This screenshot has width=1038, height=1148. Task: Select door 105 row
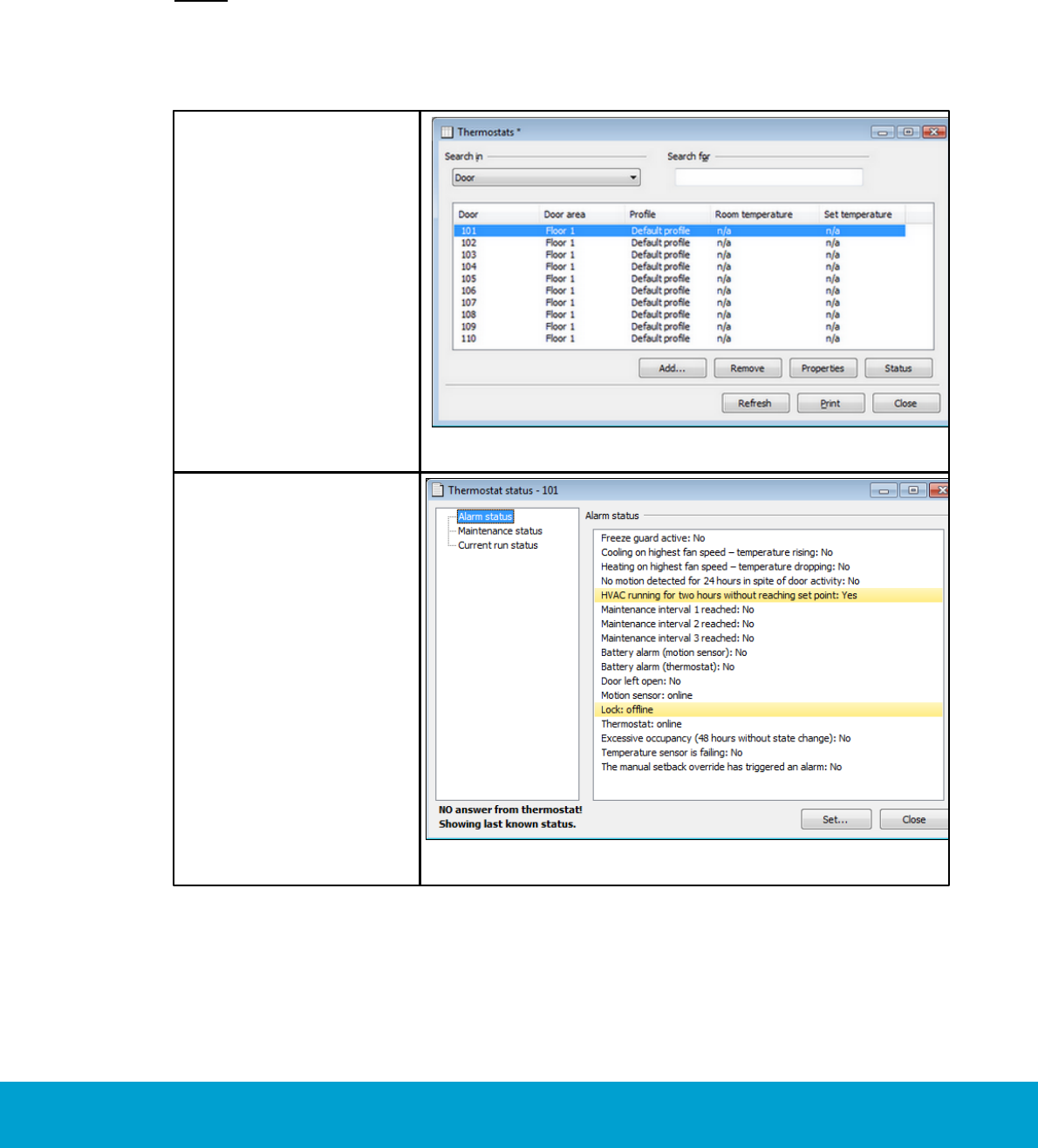[x=679, y=279]
